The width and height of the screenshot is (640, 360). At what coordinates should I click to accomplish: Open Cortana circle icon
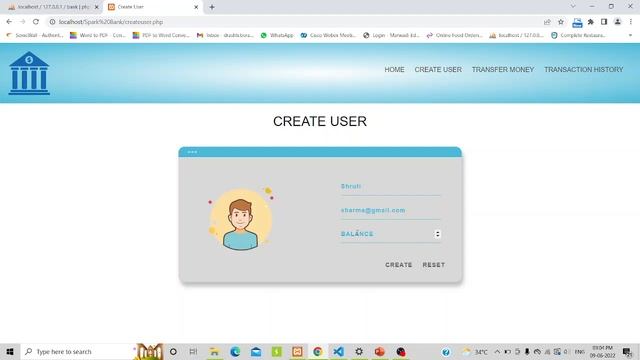coord(173,351)
